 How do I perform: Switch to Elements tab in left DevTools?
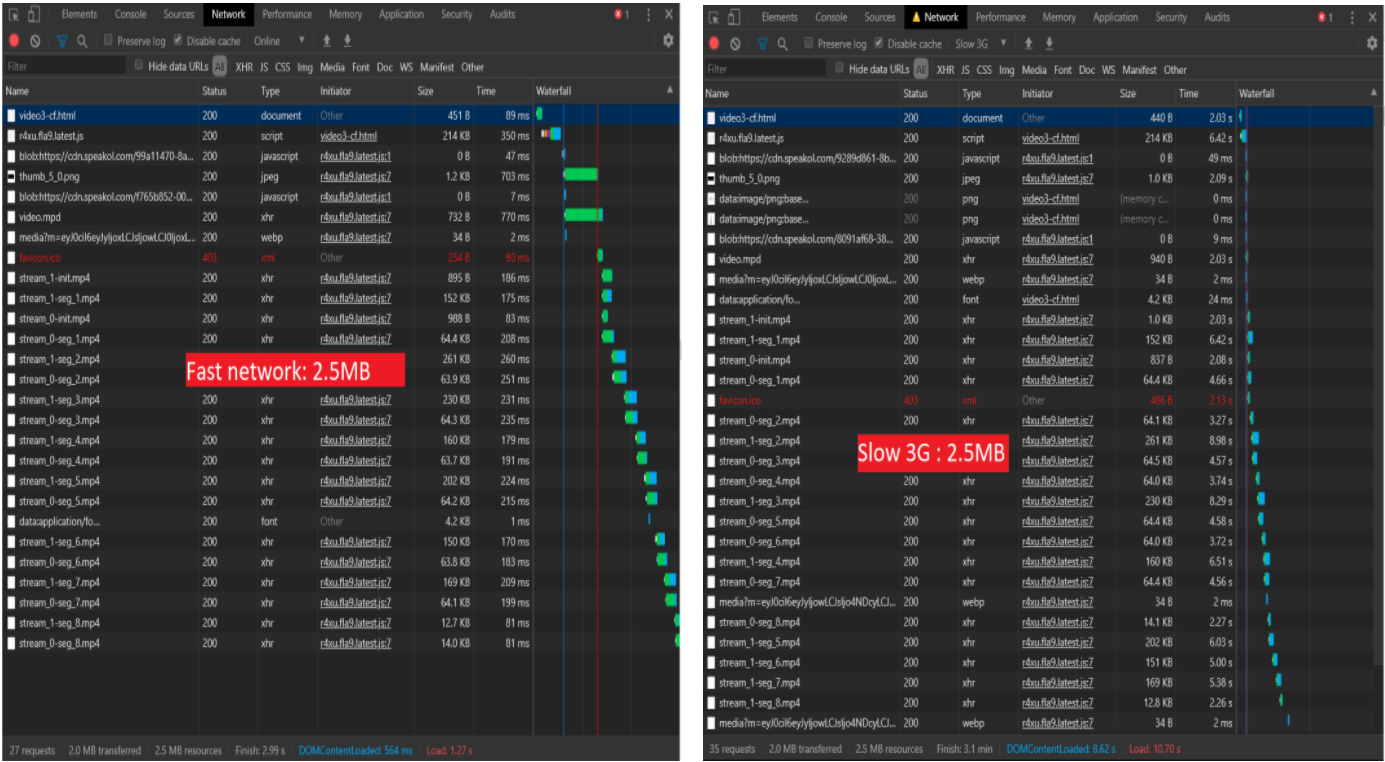pos(79,15)
